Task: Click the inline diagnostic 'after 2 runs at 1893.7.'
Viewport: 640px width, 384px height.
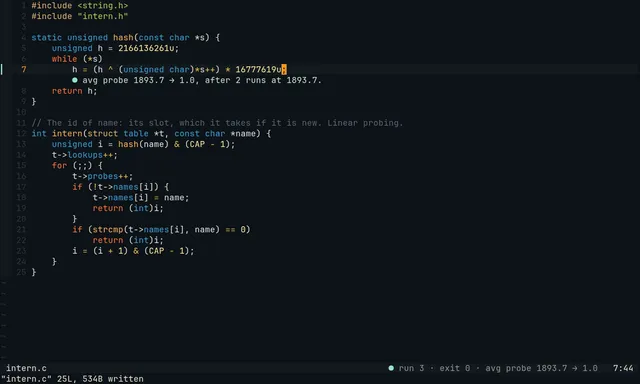Action: (x=263, y=80)
